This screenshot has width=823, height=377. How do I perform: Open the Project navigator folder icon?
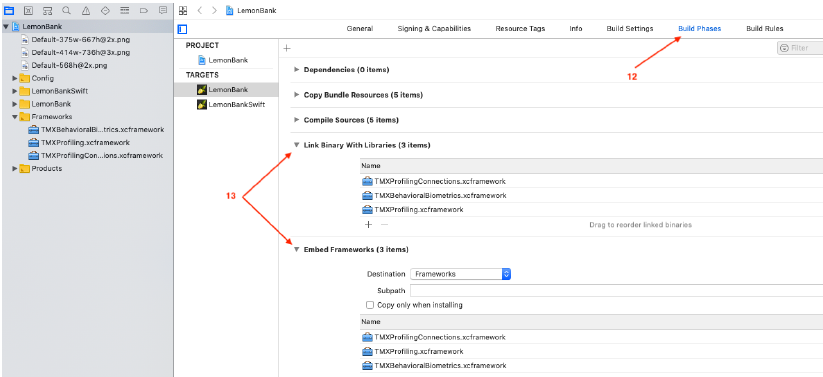click(9, 10)
